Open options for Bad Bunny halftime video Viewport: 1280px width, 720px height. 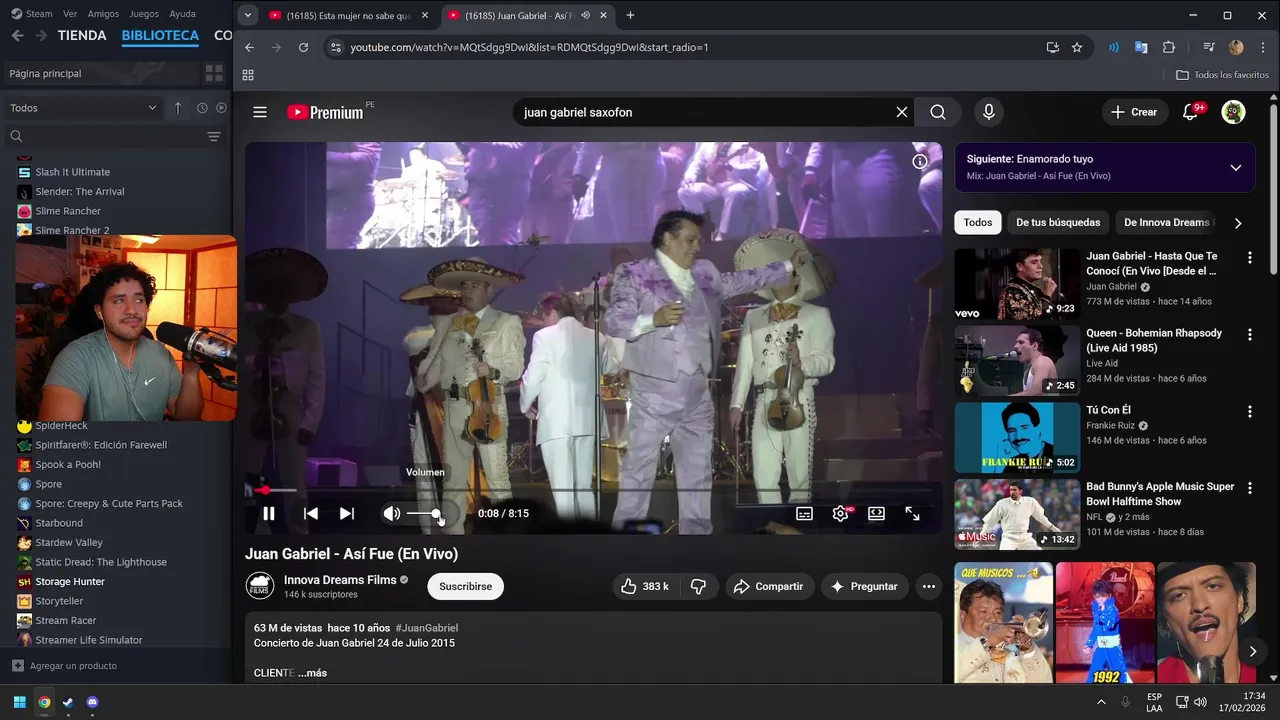point(1249,488)
